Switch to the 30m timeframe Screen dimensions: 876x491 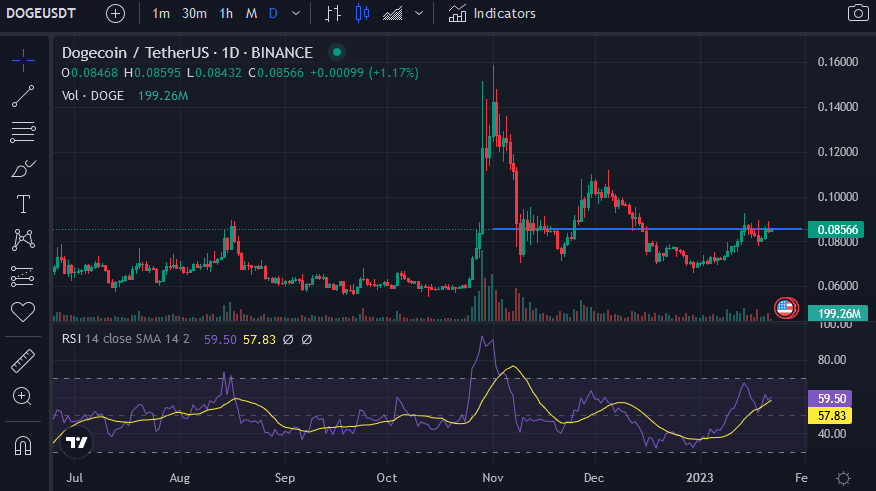pyautogui.click(x=194, y=14)
